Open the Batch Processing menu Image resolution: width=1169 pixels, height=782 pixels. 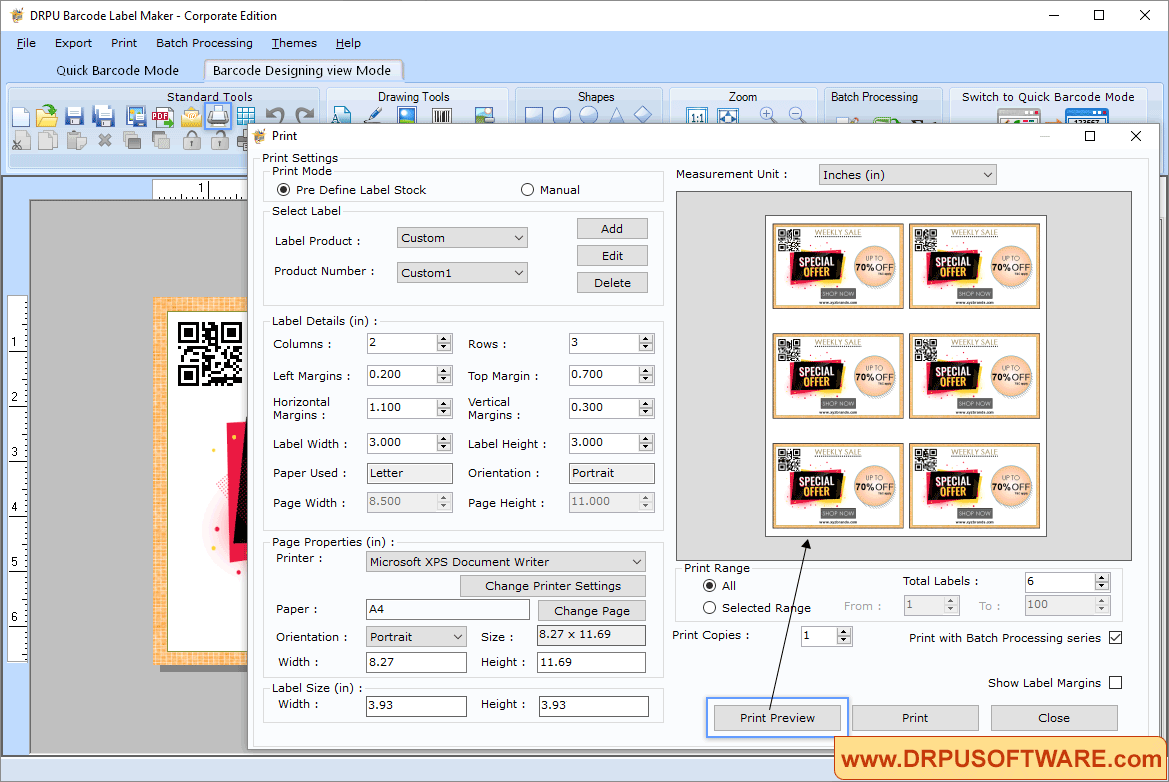(204, 43)
